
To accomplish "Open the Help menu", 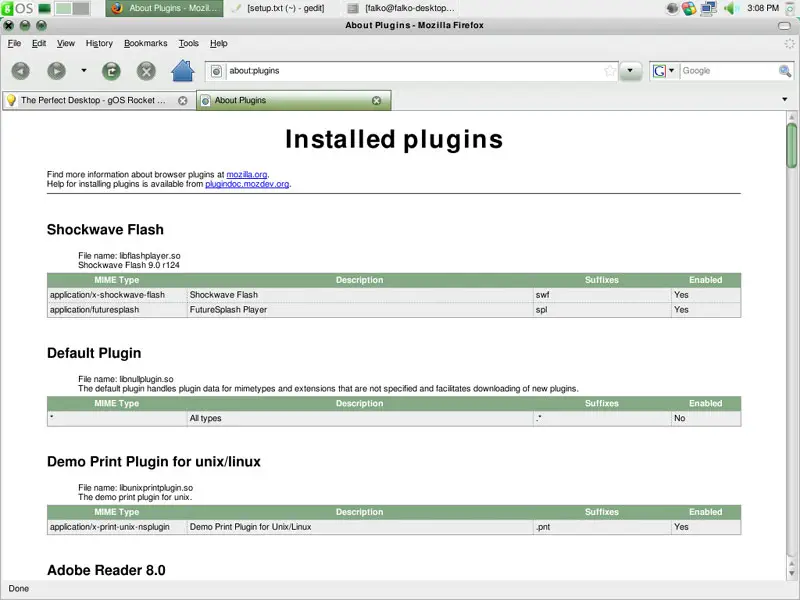I will pyautogui.click(x=218, y=43).
